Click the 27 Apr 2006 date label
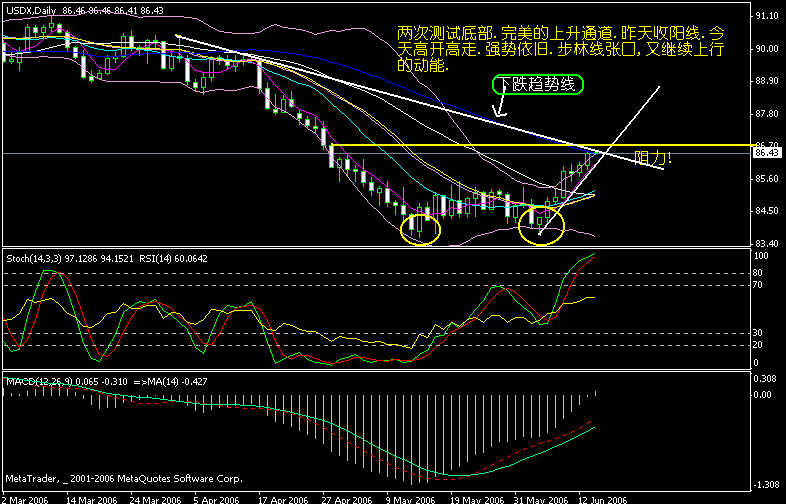Viewport: 786px width, 504px height. 348,499
